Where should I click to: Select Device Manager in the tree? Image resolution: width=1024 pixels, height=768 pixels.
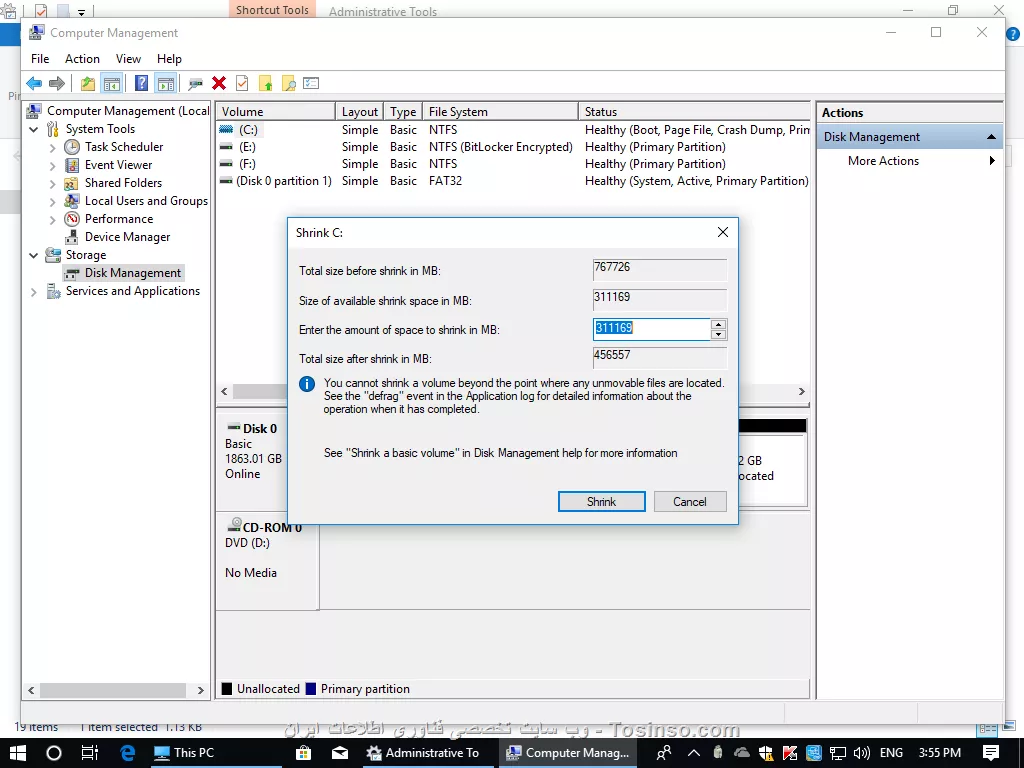pos(127,237)
